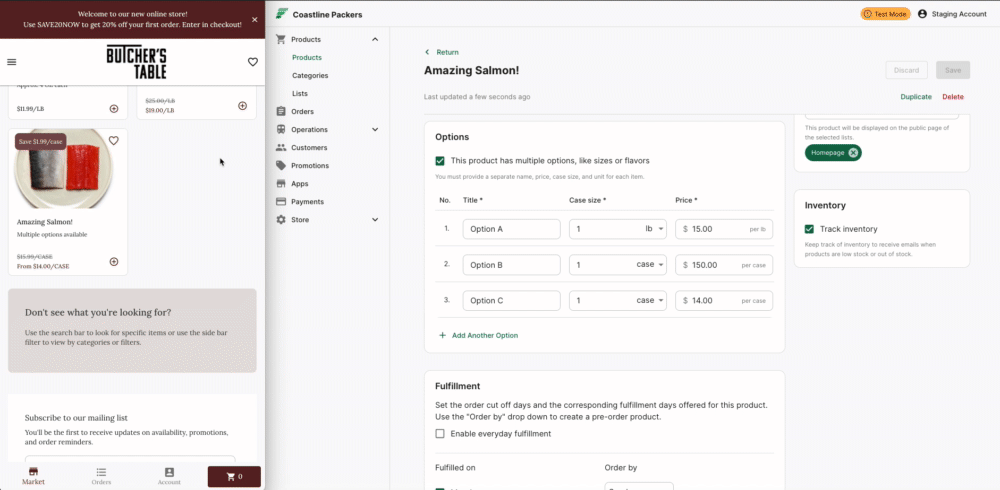The height and width of the screenshot is (490, 1000).
Task: Open Customers in the sidebar
Action: click(x=308, y=147)
